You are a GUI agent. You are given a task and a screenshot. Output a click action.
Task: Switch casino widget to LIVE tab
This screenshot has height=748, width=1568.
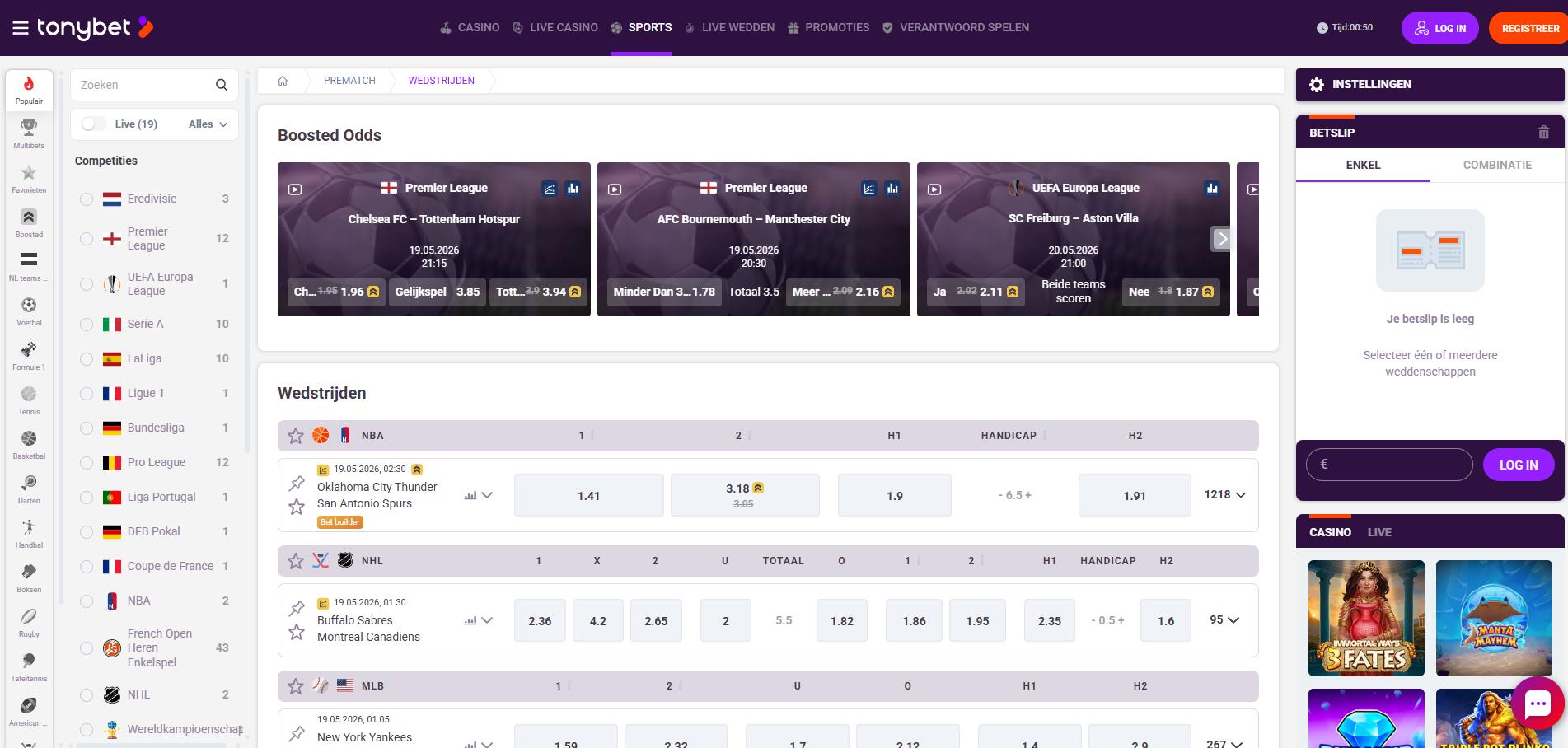pos(1379,532)
